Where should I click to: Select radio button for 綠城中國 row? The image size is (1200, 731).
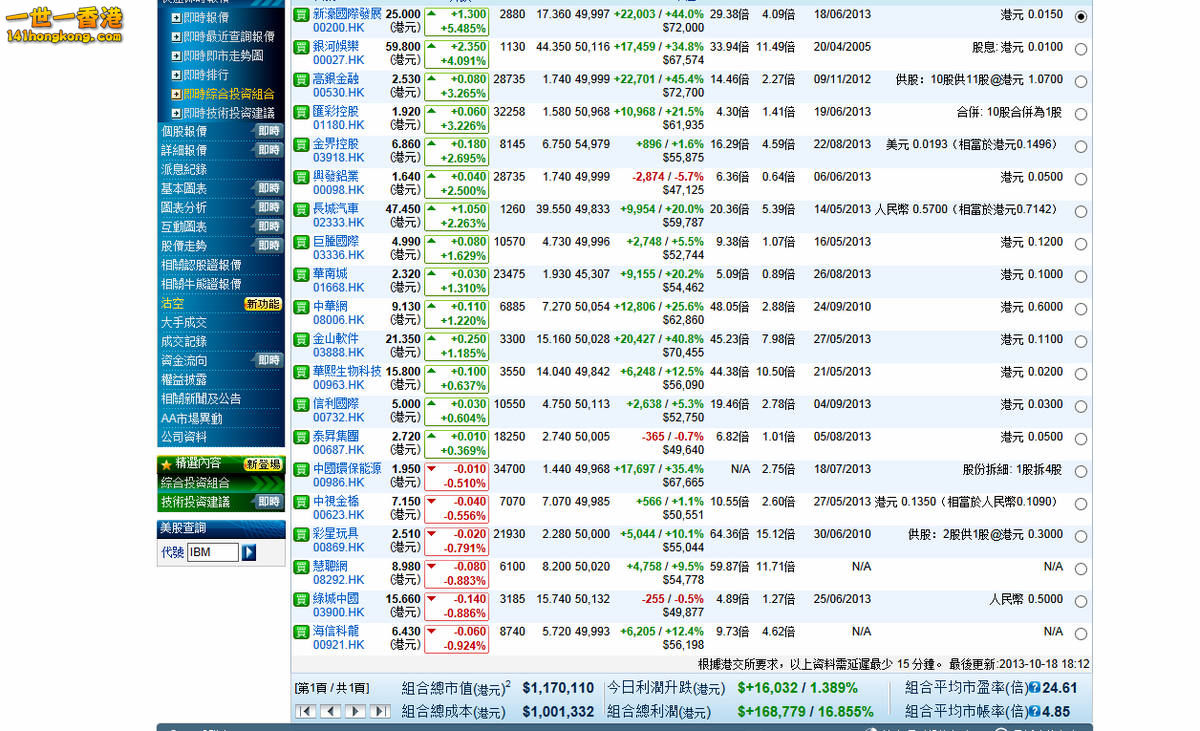click(x=1081, y=602)
